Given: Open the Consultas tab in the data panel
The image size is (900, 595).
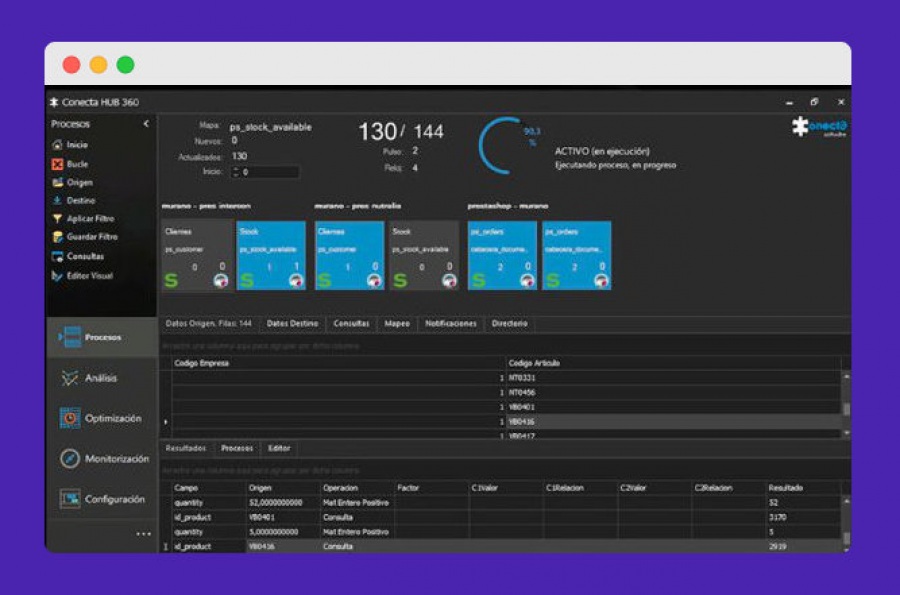Looking at the screenshot, I should tap(351, 324).
